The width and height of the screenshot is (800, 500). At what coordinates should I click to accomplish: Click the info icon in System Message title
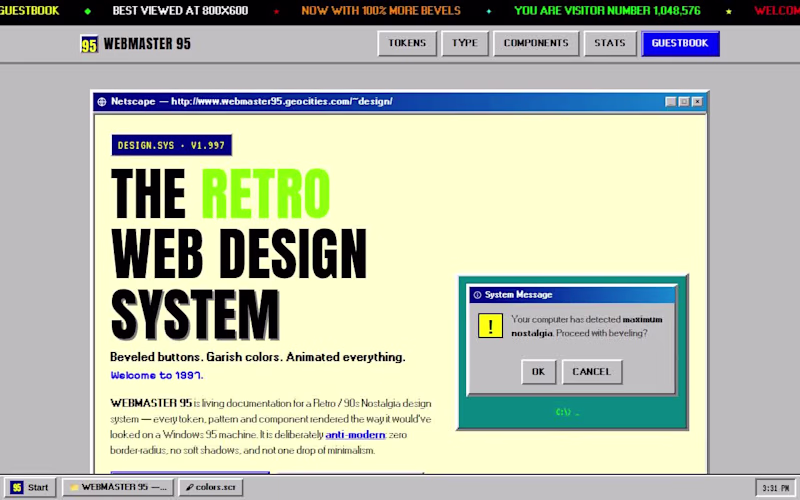(x=477, y=295)
